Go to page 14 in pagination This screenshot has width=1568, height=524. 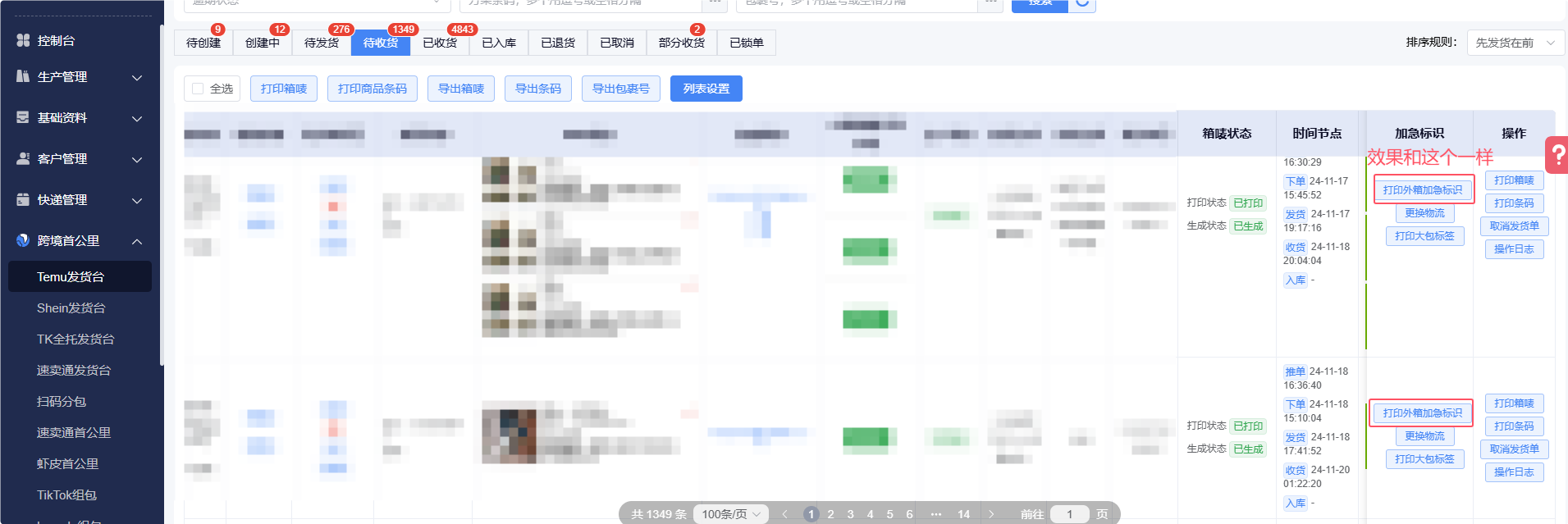click(x=964, y=514)
